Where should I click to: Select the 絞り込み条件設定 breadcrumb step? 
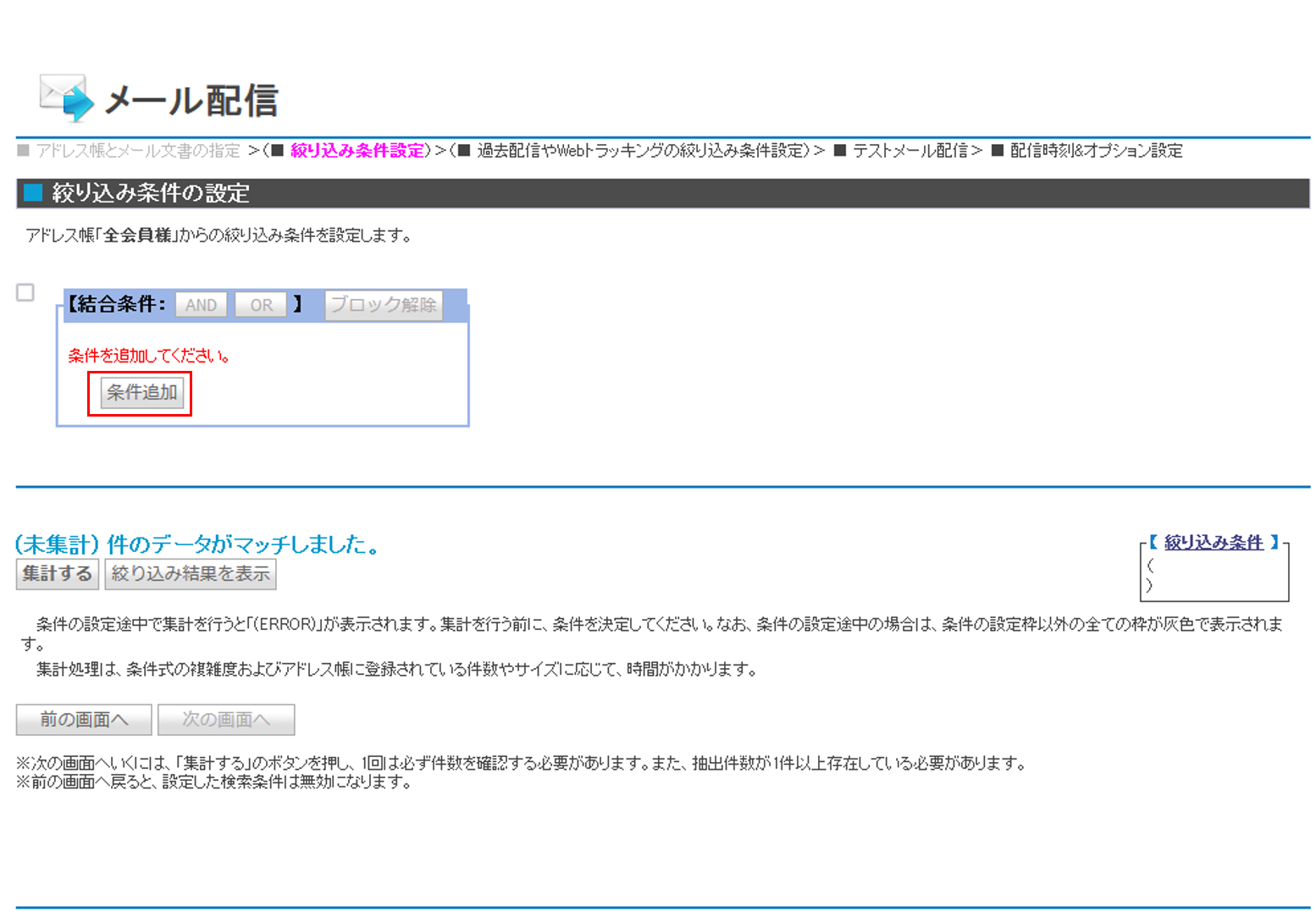356,151
